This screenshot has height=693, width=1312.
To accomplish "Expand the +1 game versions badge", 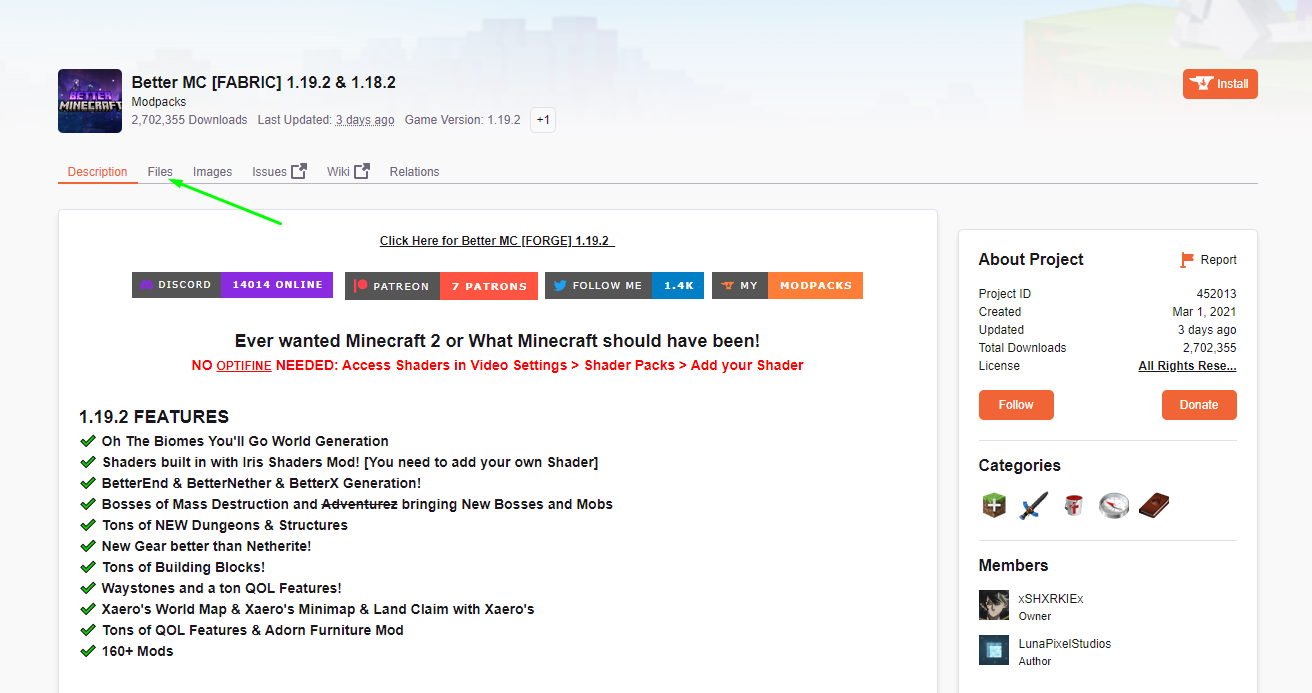I will pyautogui.click(x=543, y=119).
